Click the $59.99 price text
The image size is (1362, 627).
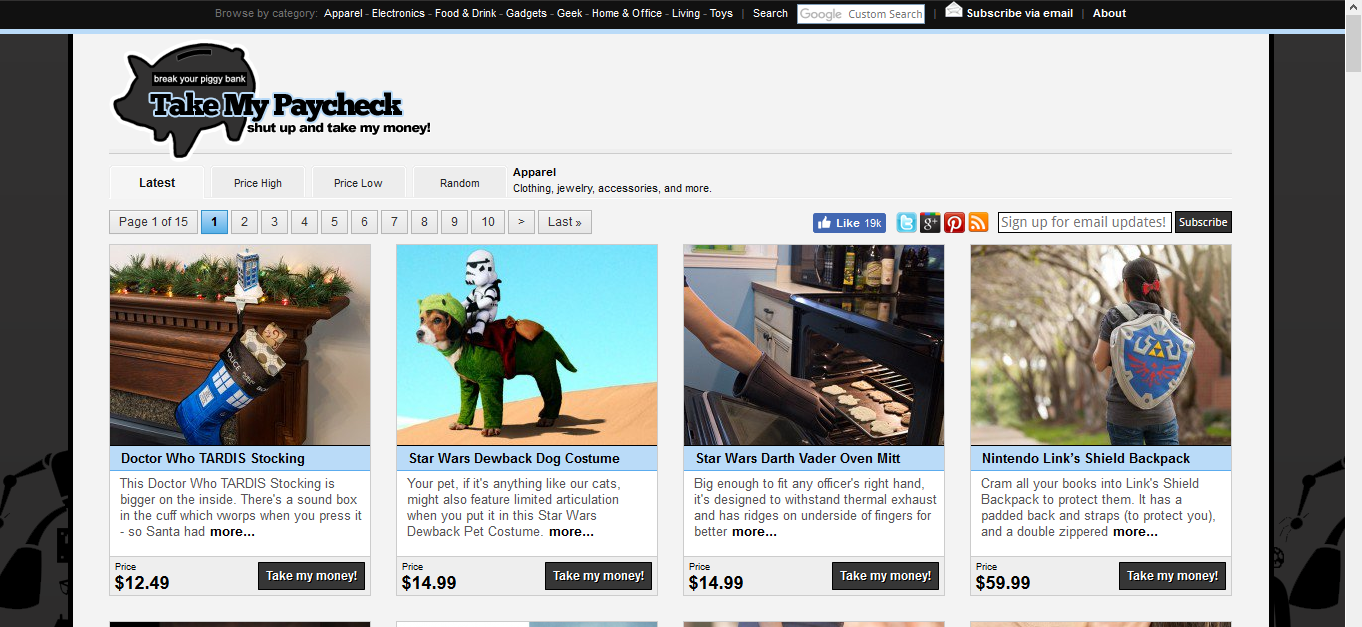coord(1003,583)
